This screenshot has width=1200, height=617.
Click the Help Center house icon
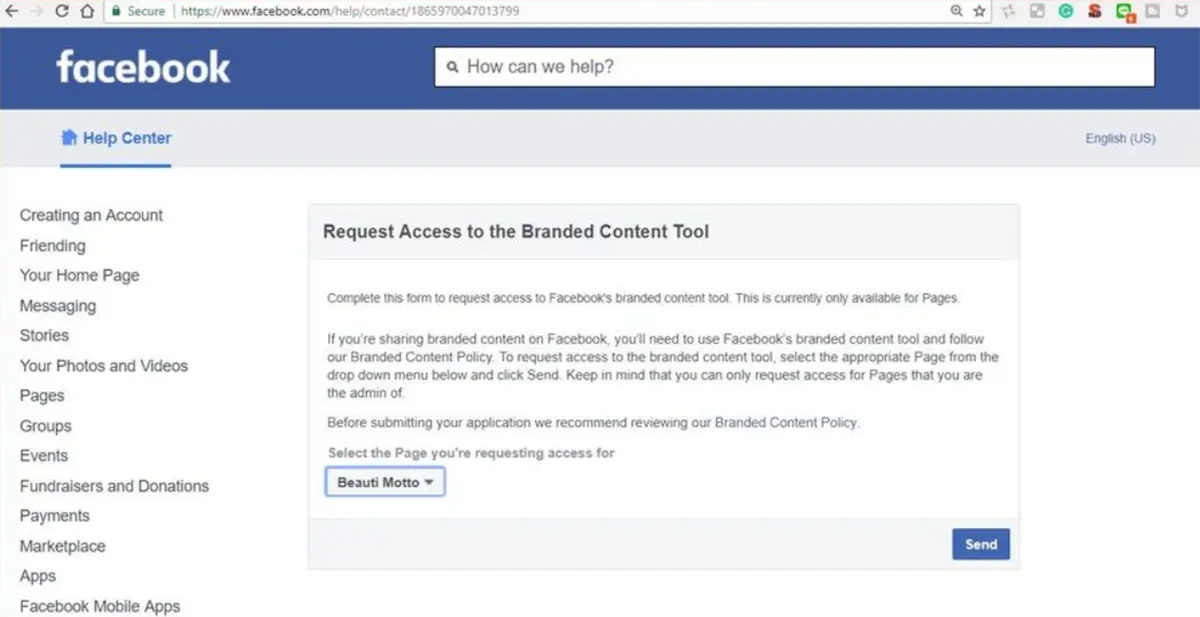(x=70, y=137)
